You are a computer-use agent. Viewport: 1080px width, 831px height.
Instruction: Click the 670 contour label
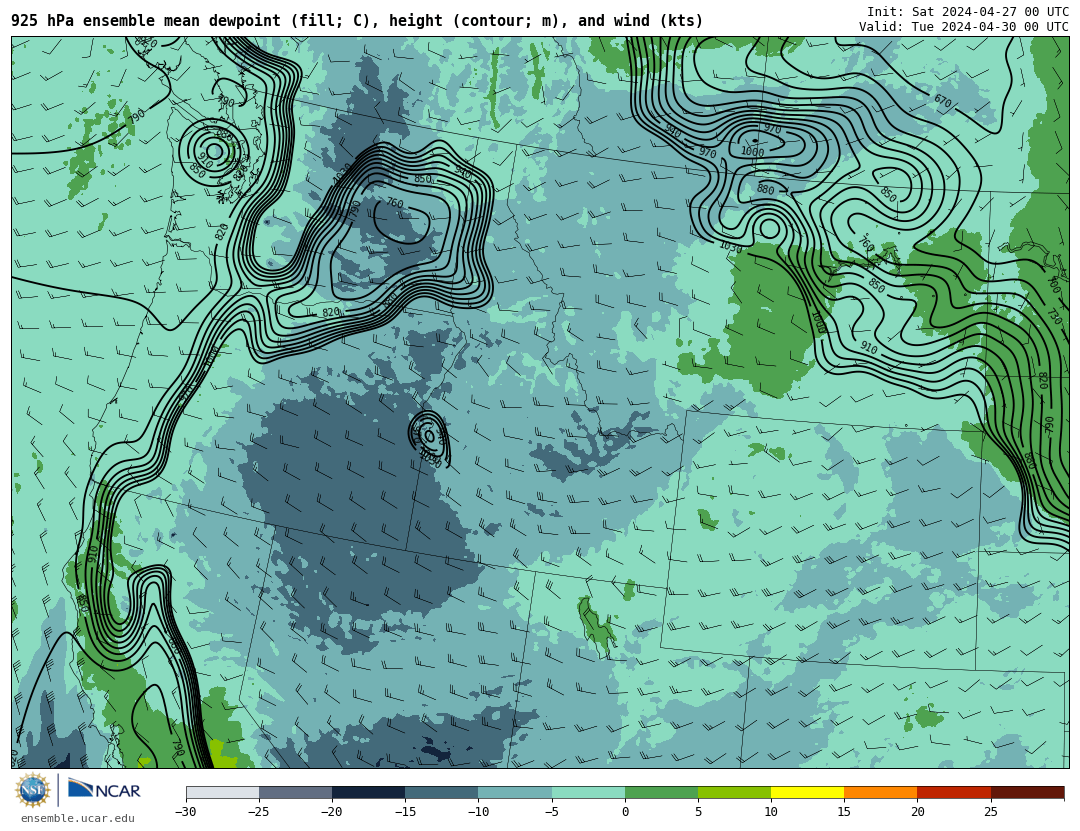(x=943, y=101)
